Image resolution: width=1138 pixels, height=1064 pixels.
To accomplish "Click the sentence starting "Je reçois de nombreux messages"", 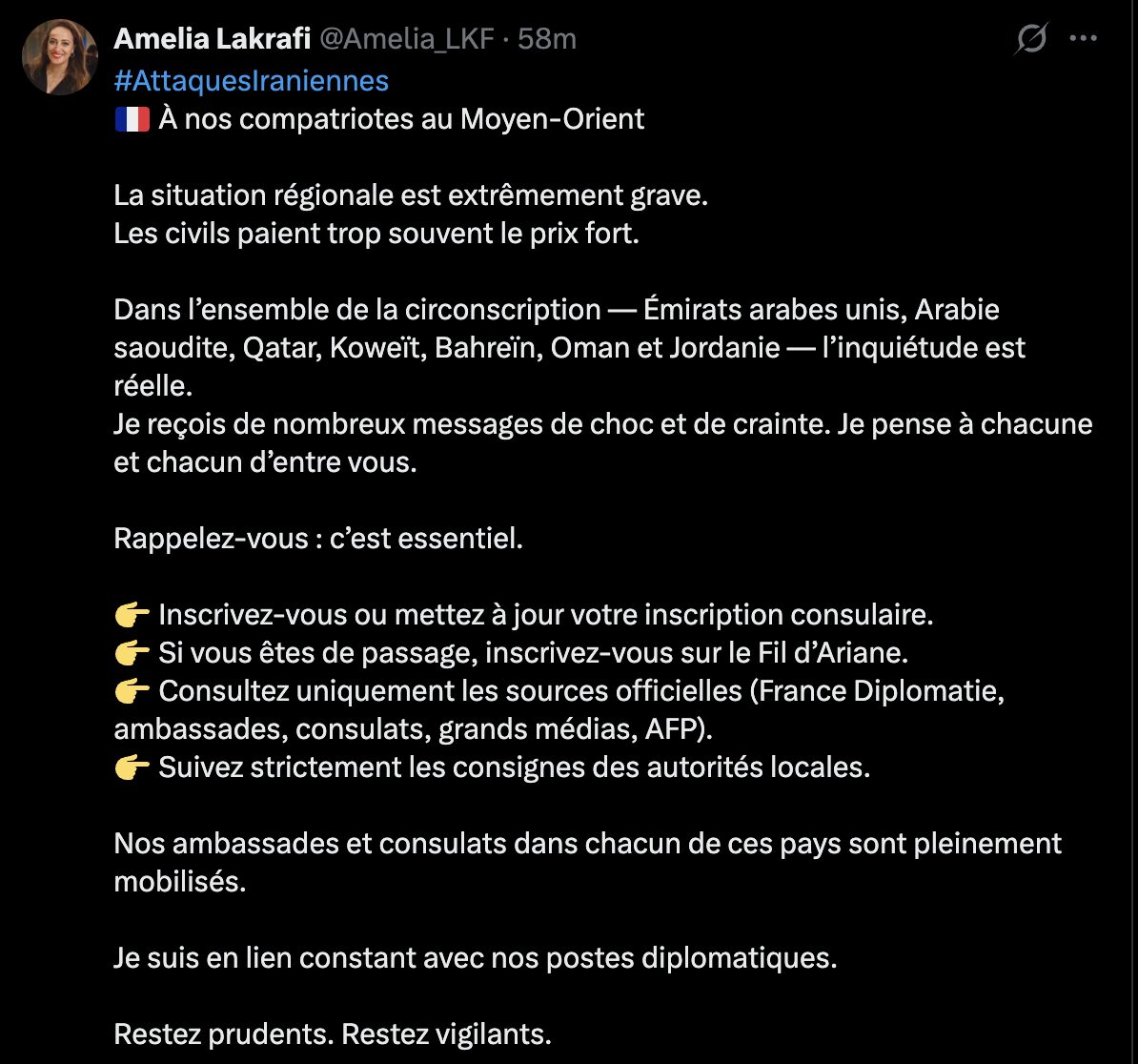I will point(602,424).
